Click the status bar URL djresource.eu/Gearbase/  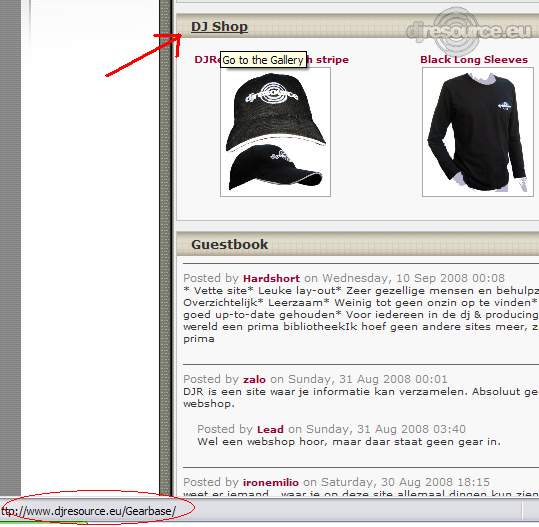[x=88, y=511]
